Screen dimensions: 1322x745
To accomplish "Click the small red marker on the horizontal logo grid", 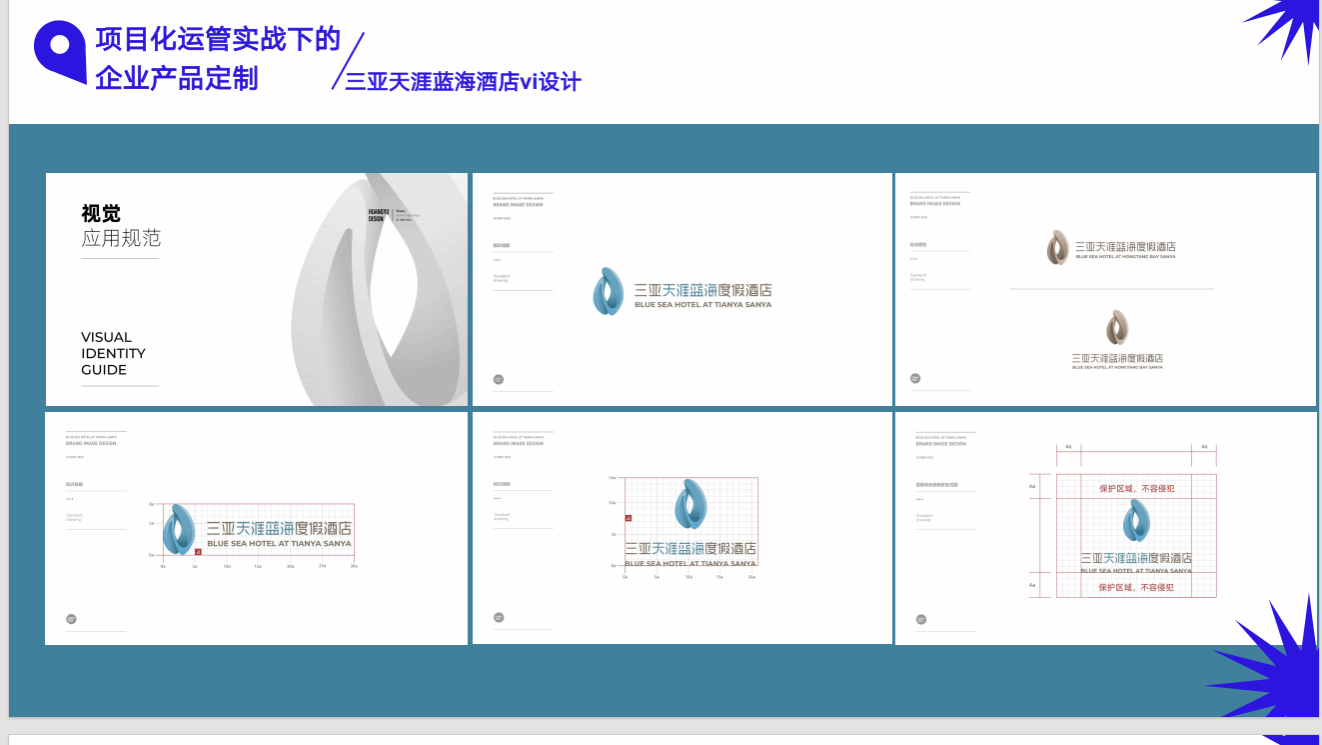I will tap(198, 551).
